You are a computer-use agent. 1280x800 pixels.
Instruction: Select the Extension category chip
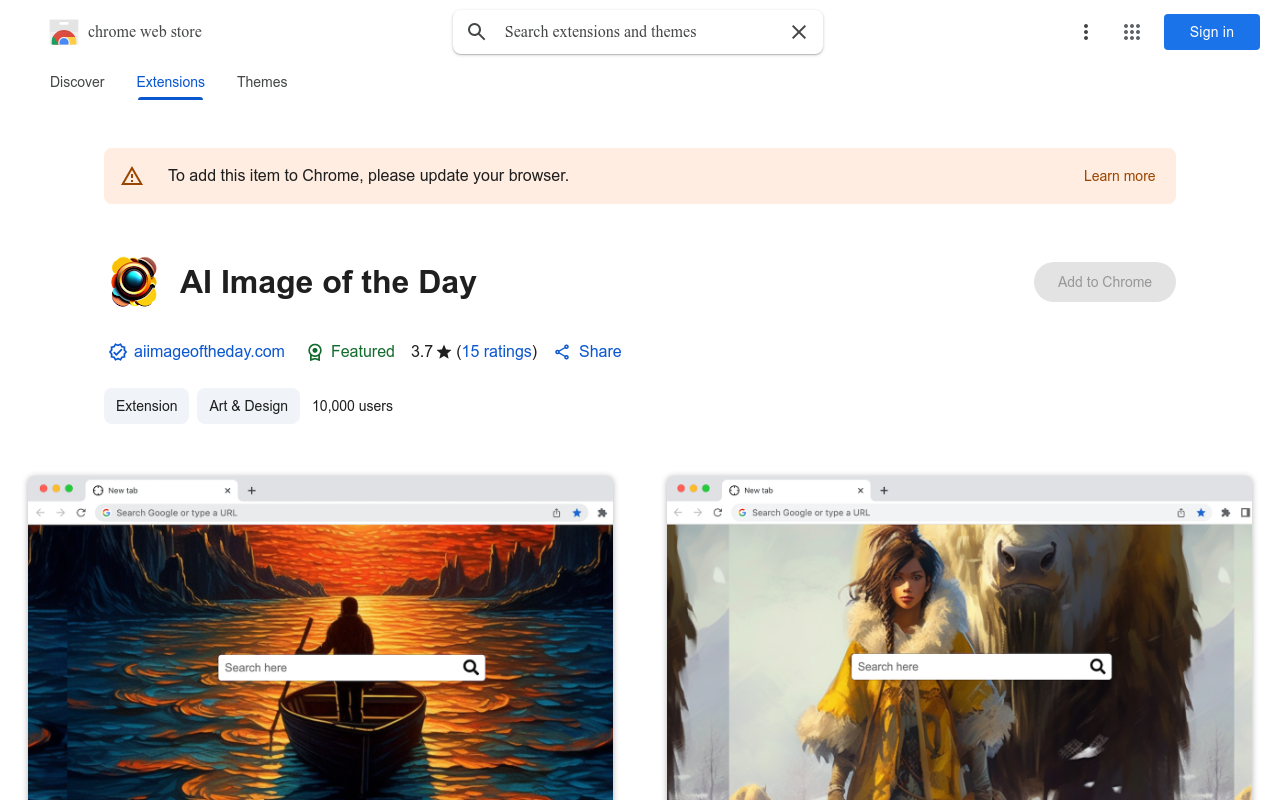pyautogui.click(x=146, y=406)
